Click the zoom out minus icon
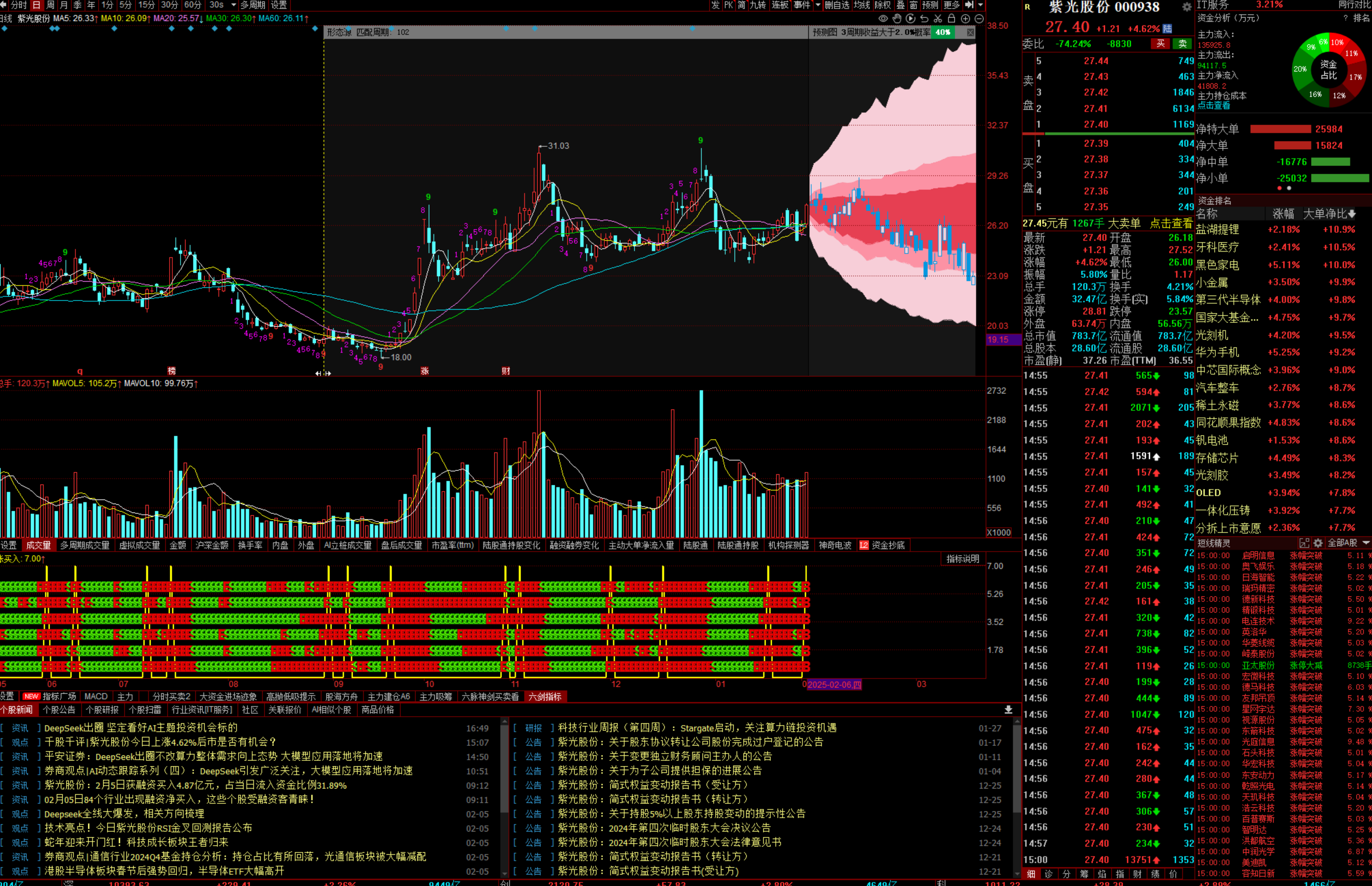Viewport: 1372px width, 886px height. [979, 18]
